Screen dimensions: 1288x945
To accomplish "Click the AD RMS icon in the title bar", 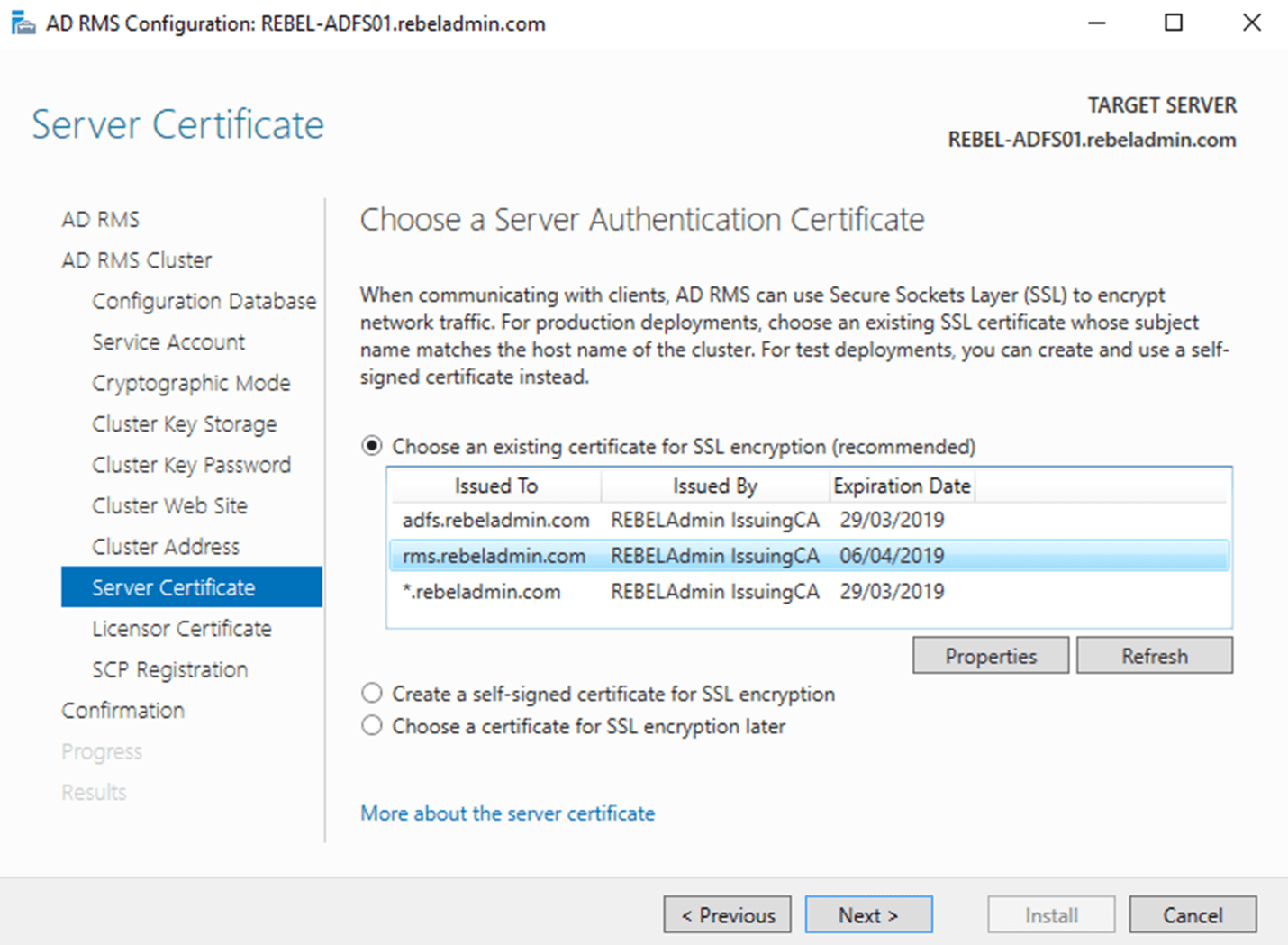I will click(x=23, y=22).
